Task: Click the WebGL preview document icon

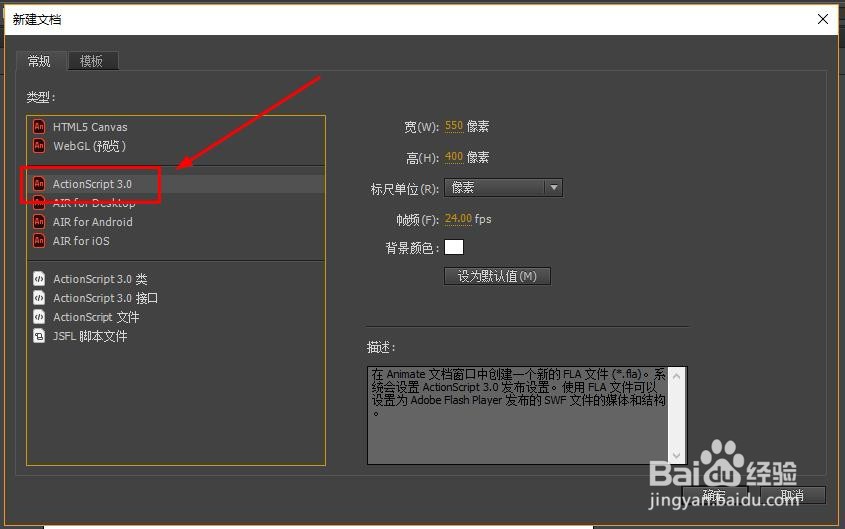Action: tap(39, 145)
